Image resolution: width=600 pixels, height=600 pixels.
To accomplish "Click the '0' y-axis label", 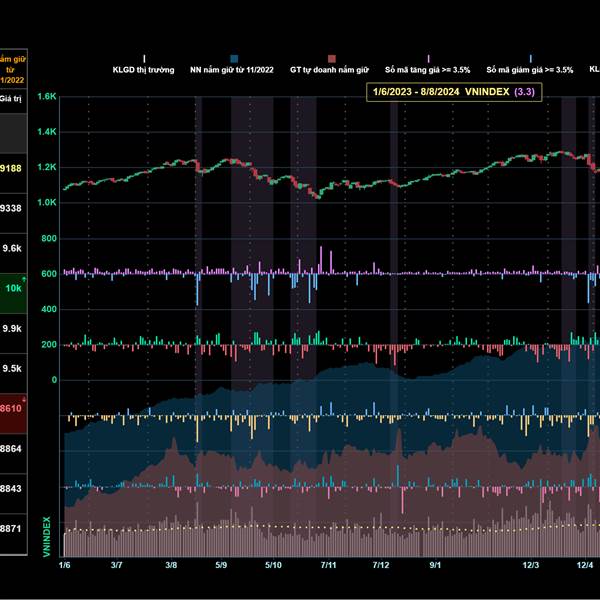I will point(54,380).
